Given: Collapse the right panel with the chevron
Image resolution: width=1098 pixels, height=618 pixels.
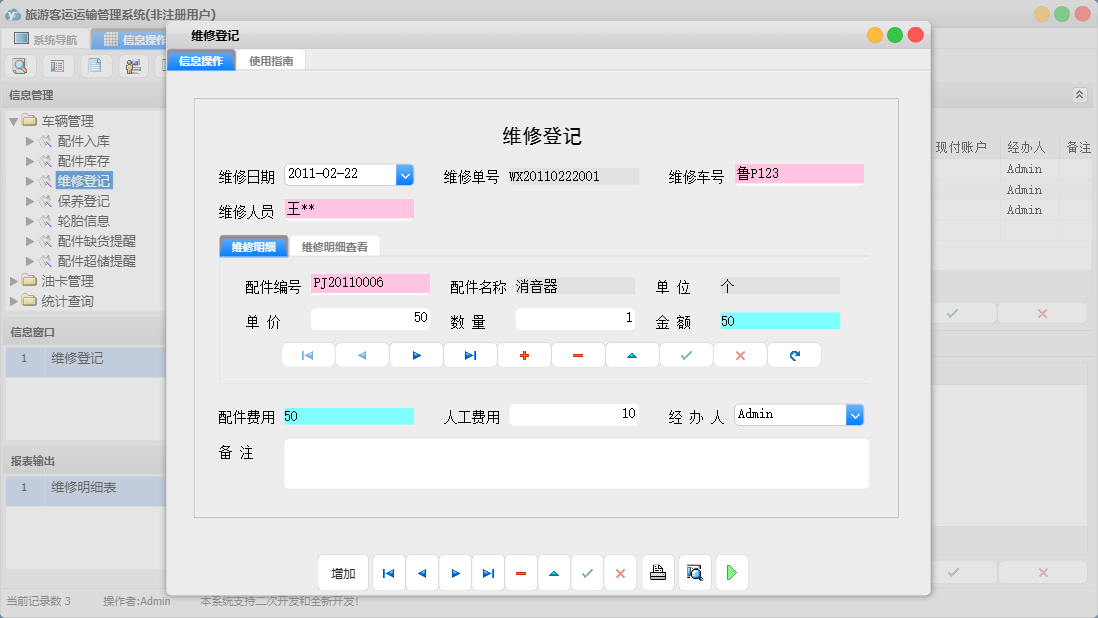Looking at the screenshot, I should [1079, 95].
